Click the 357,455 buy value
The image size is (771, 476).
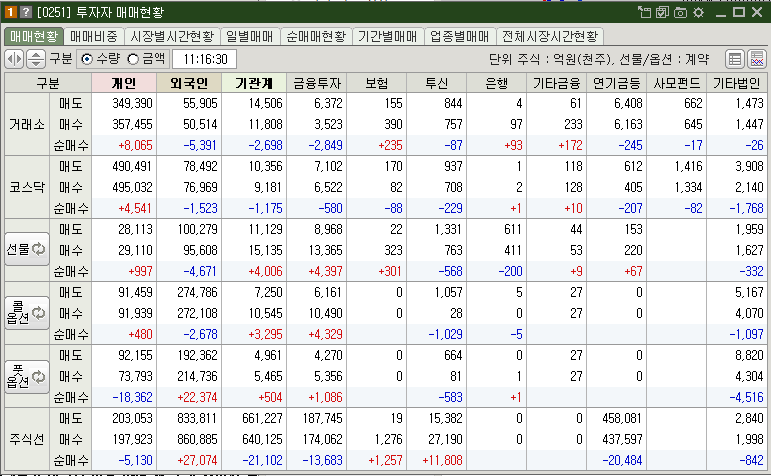132,124
